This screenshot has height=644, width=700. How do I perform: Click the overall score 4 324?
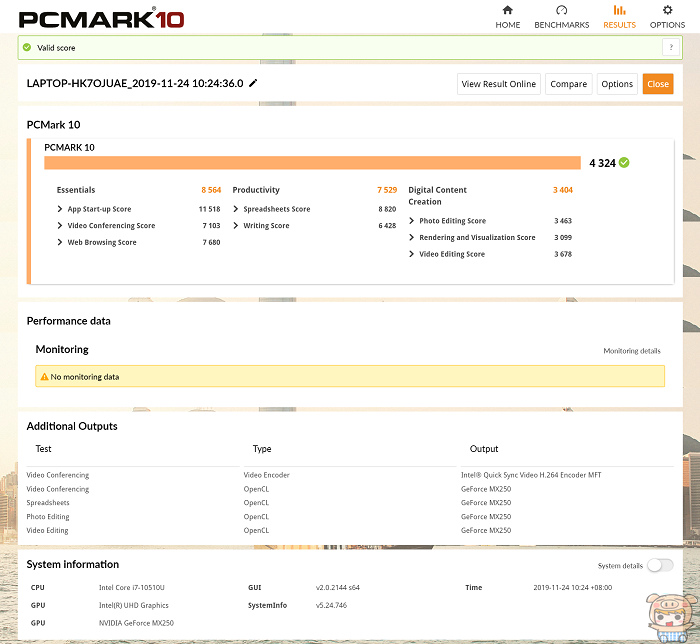[x=602, y=163]
